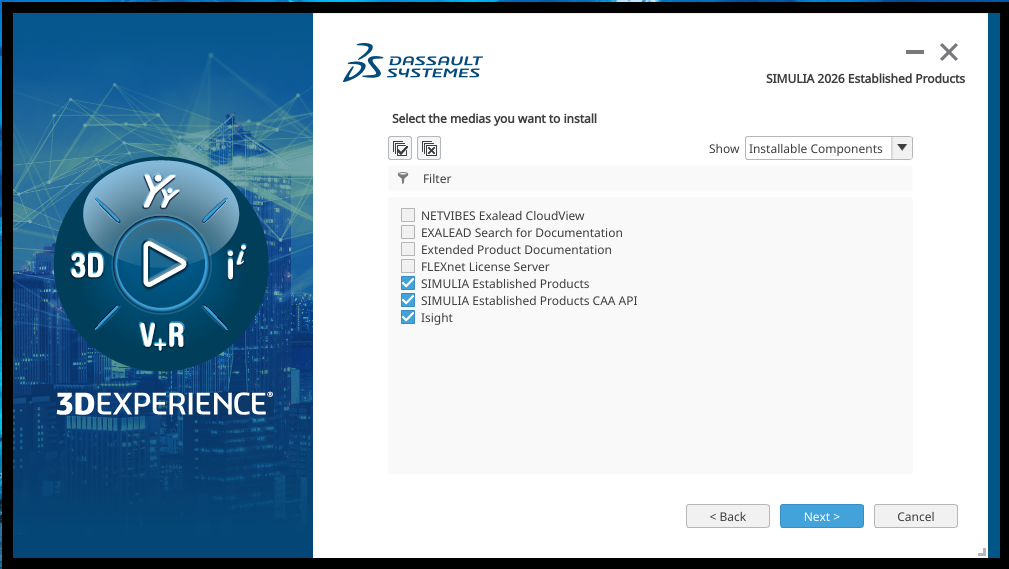This screenshot has height=569, width=1009.
Task: Type in the Filter text field
Action: [x=660, y=179]
